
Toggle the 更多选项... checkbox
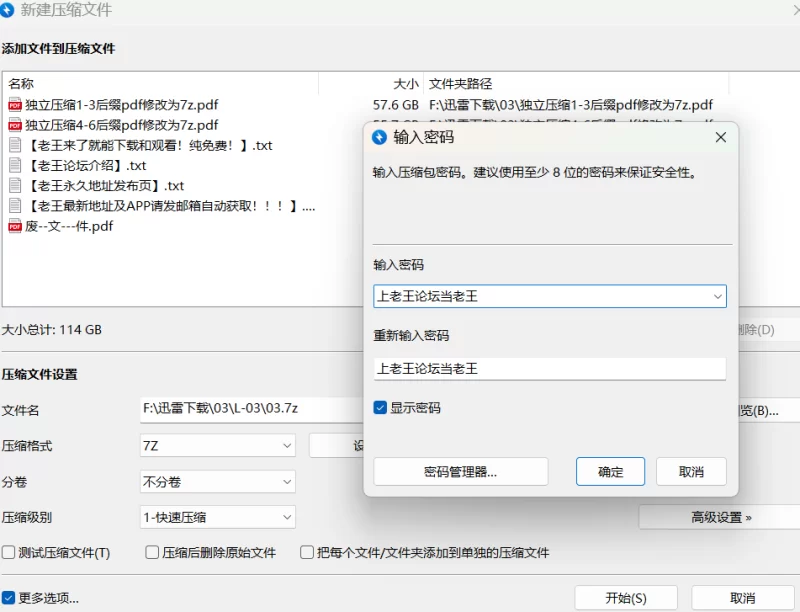(8, 598)
